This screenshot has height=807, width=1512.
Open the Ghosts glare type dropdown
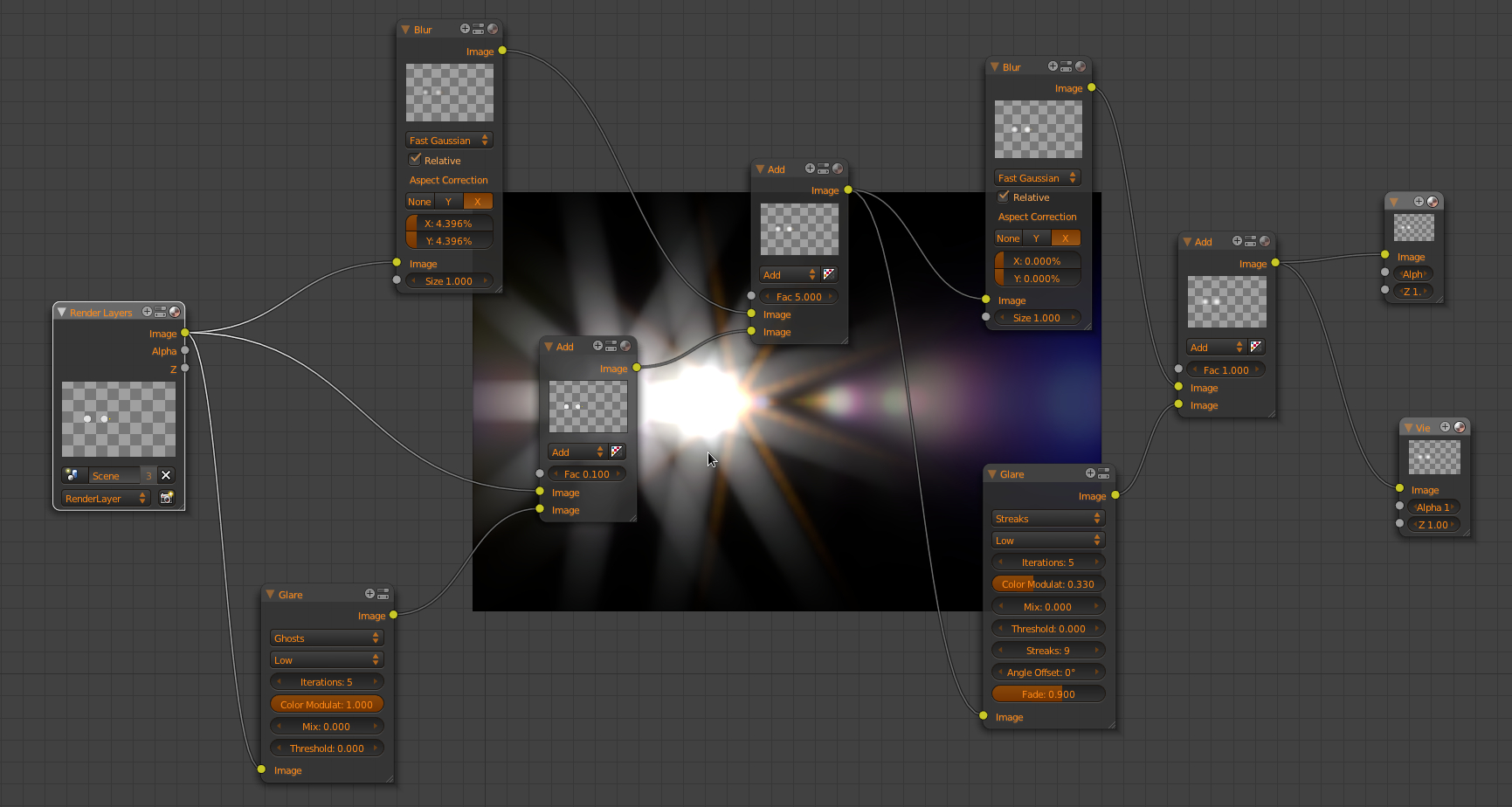pyautogui.click(x=327, y=638)
